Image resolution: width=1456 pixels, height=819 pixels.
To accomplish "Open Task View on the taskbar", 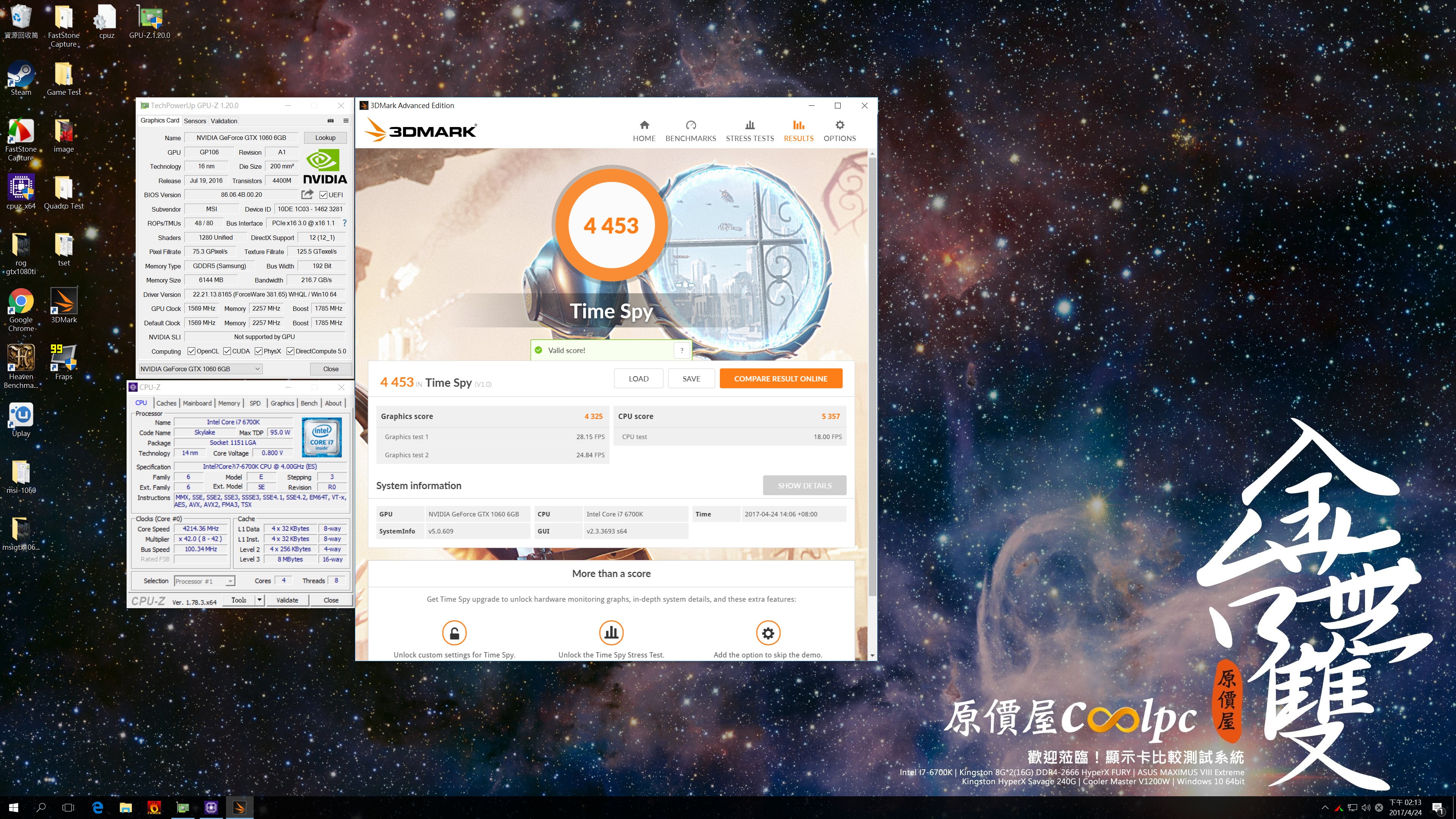I will [68, 808].
